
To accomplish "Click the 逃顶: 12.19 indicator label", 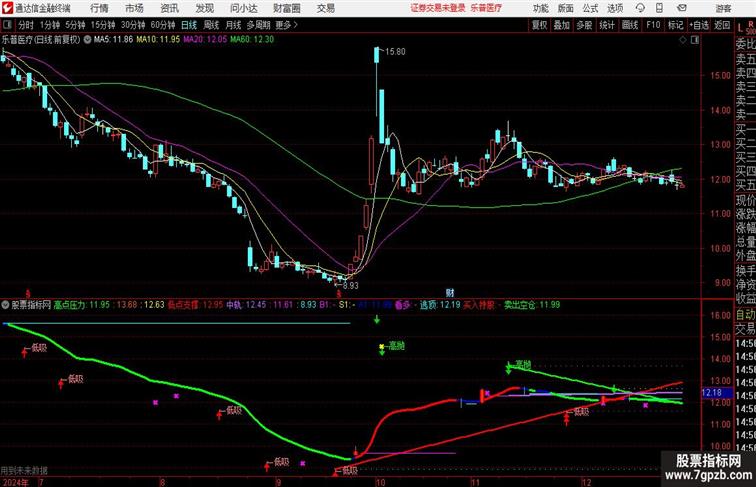I will click(440, 305).
